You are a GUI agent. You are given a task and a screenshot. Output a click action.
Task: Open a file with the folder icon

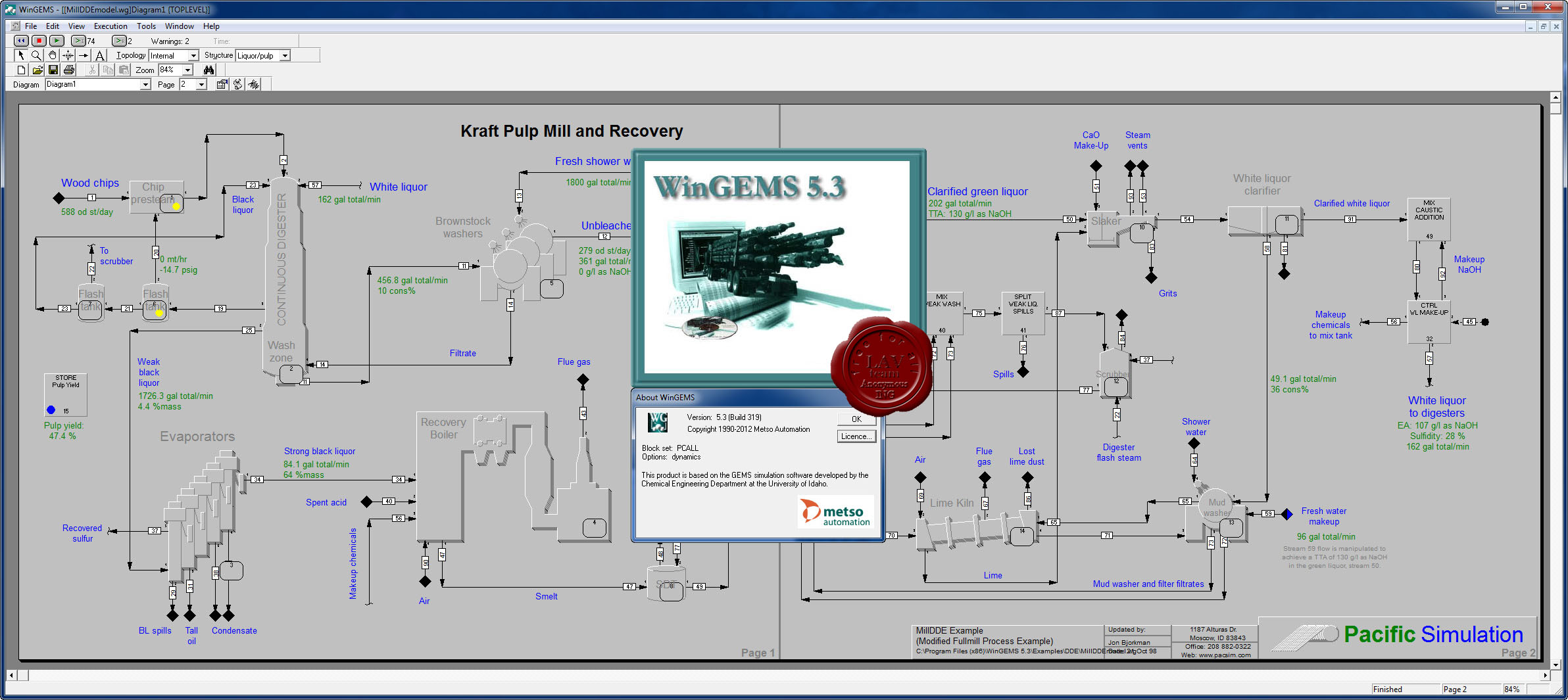37,70
